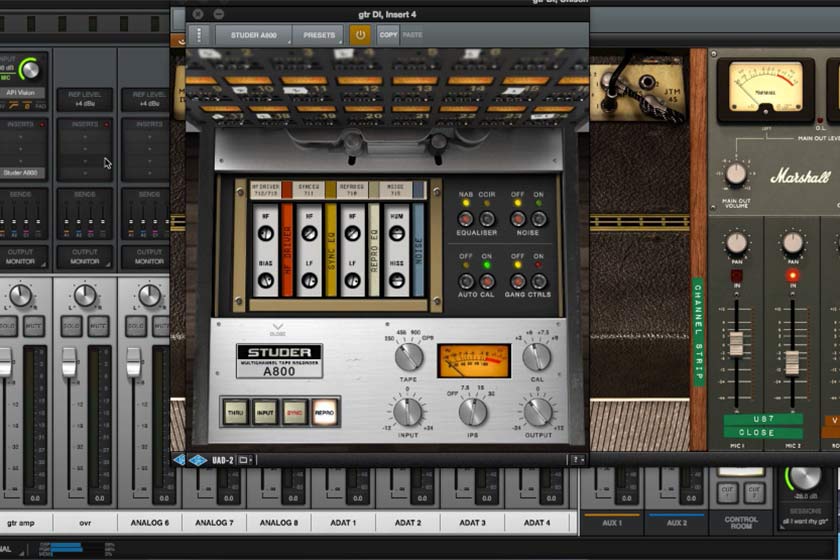Solo the ovr channel
This screenshot has width=840, height=560.
[71, 326]
